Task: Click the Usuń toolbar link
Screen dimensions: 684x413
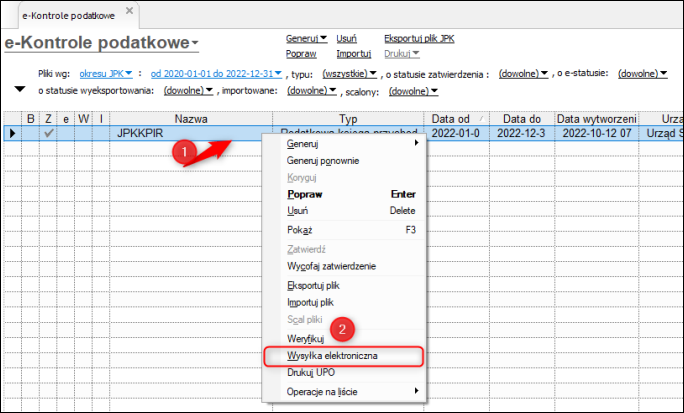Action: (x=346, y=38)
